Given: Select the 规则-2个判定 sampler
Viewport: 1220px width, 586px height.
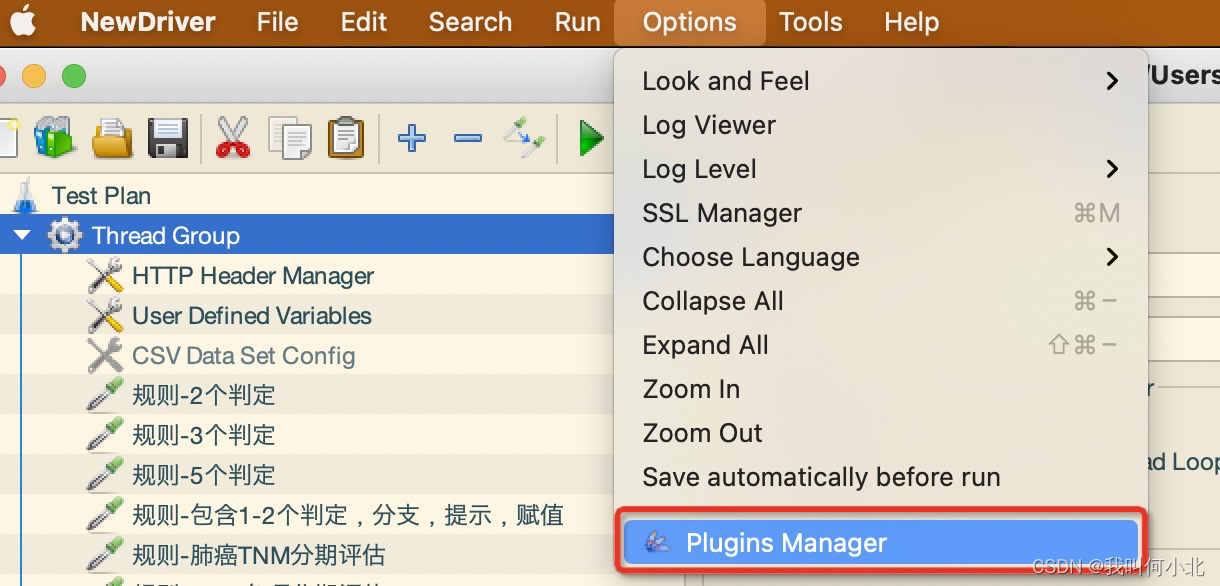Looking at the screenshot, I should click(x=203, y=395).
